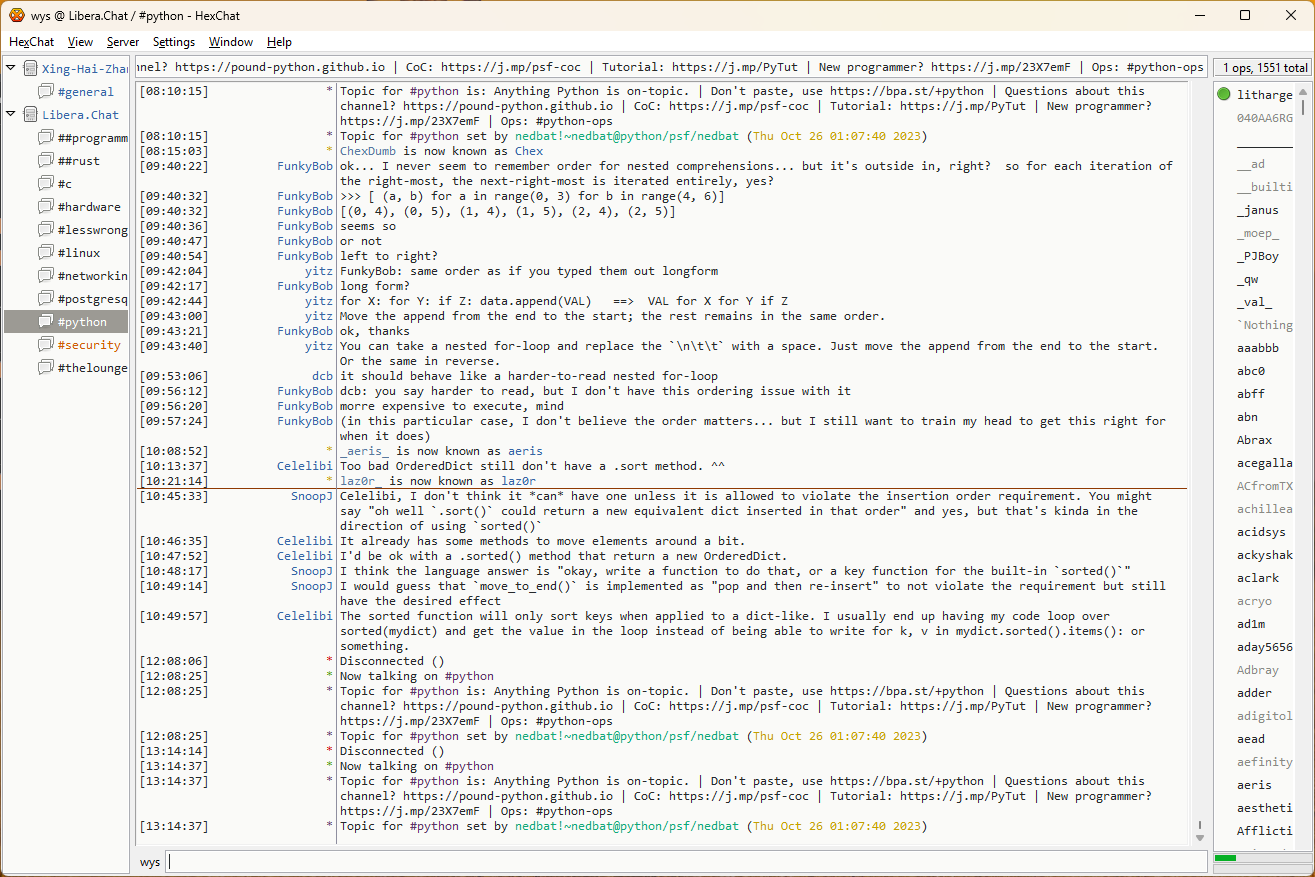Viewport: 1315px width, 877px height.
Task: Click the #hardware channel icon
Action: tap(45, 207)
